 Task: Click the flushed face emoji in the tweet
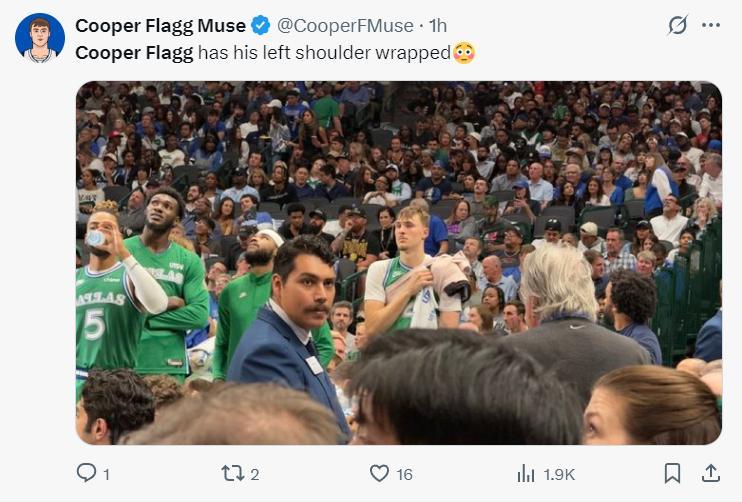pyautogui.click(x=464, y=52)
